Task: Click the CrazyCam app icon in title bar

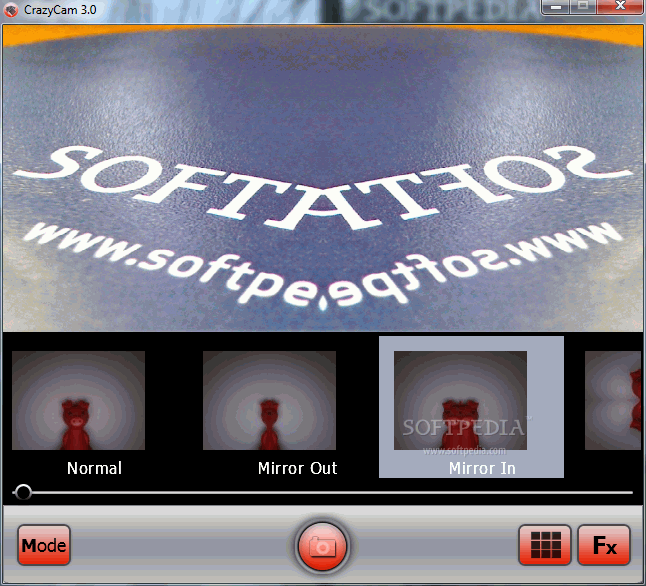Action: (11, 10)
